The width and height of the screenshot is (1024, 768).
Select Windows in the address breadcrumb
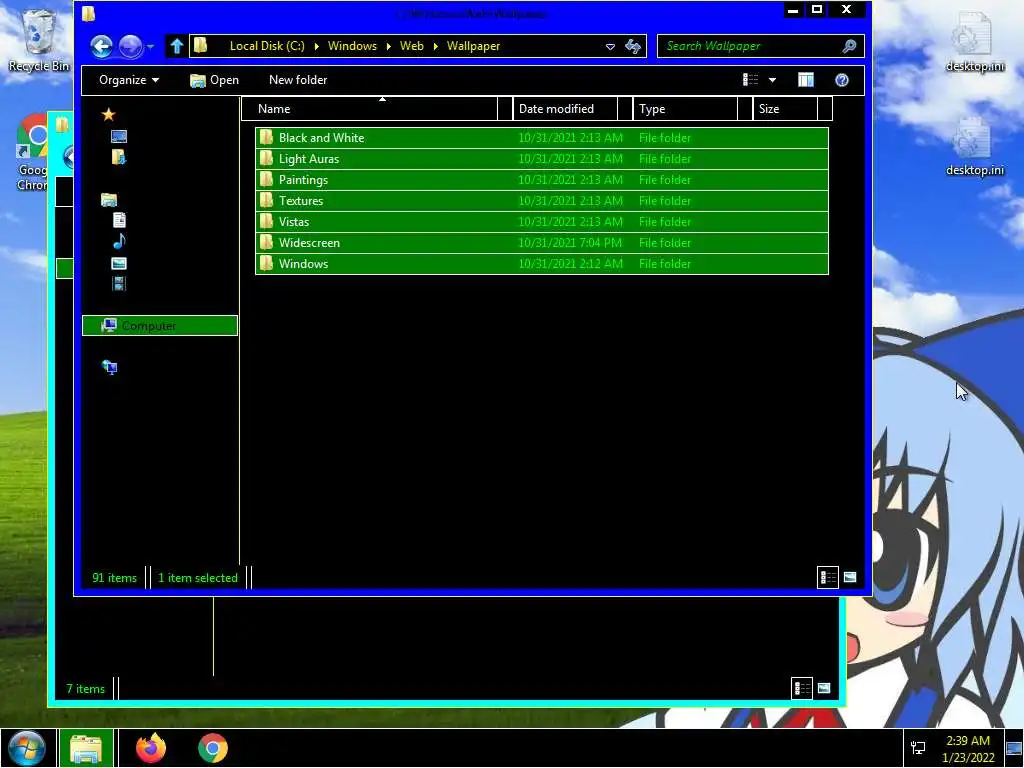pos(352,46)
